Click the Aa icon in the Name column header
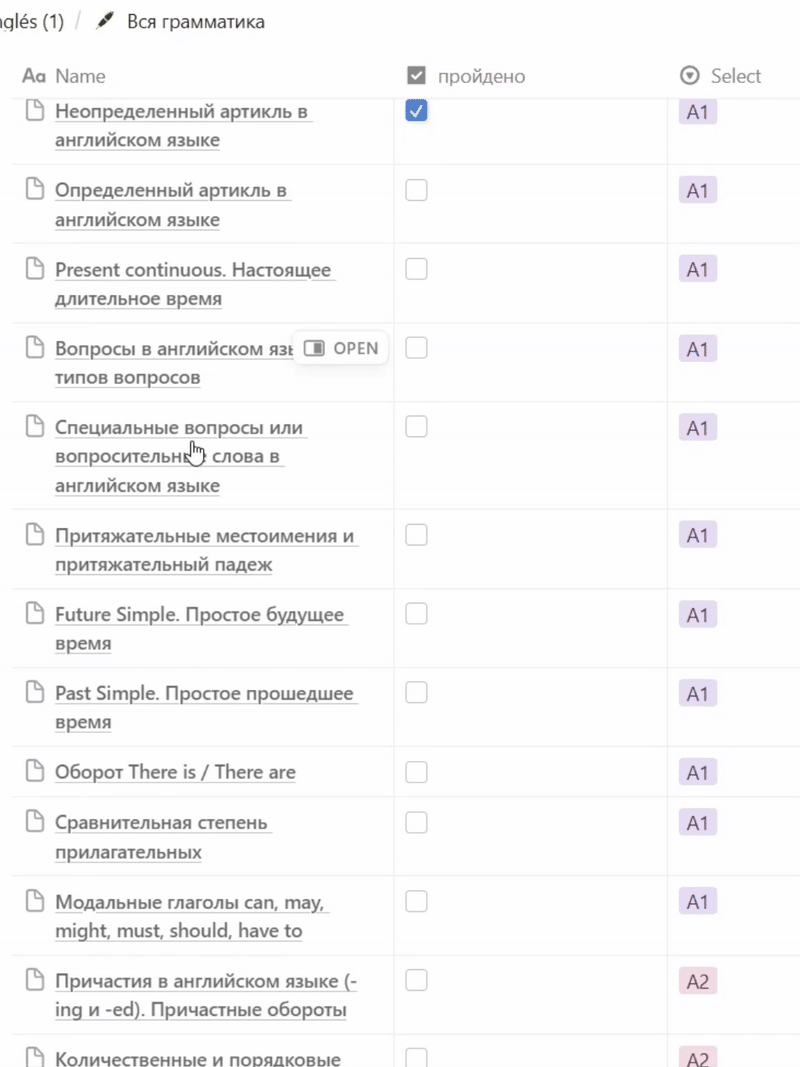The height and width of the screenshot is (1067, 800). 33,75
